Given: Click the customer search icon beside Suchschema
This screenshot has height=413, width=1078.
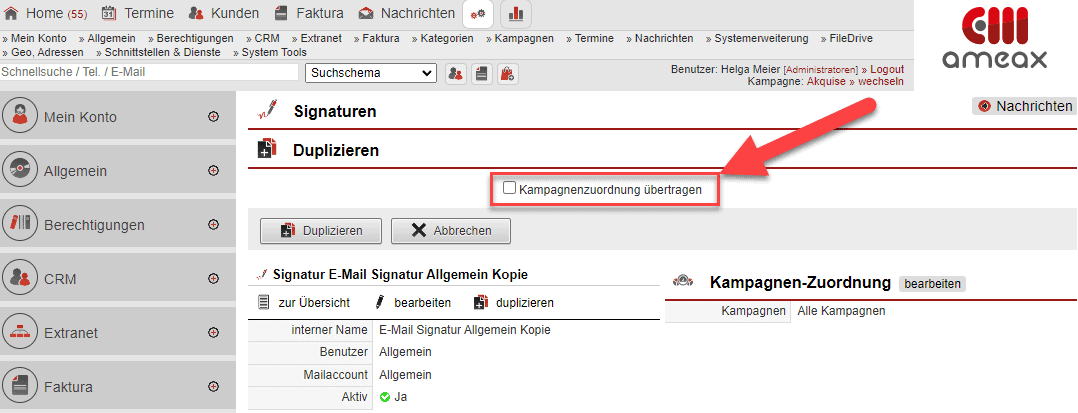Looking at the screenshot, I should (x=455, y=73).
